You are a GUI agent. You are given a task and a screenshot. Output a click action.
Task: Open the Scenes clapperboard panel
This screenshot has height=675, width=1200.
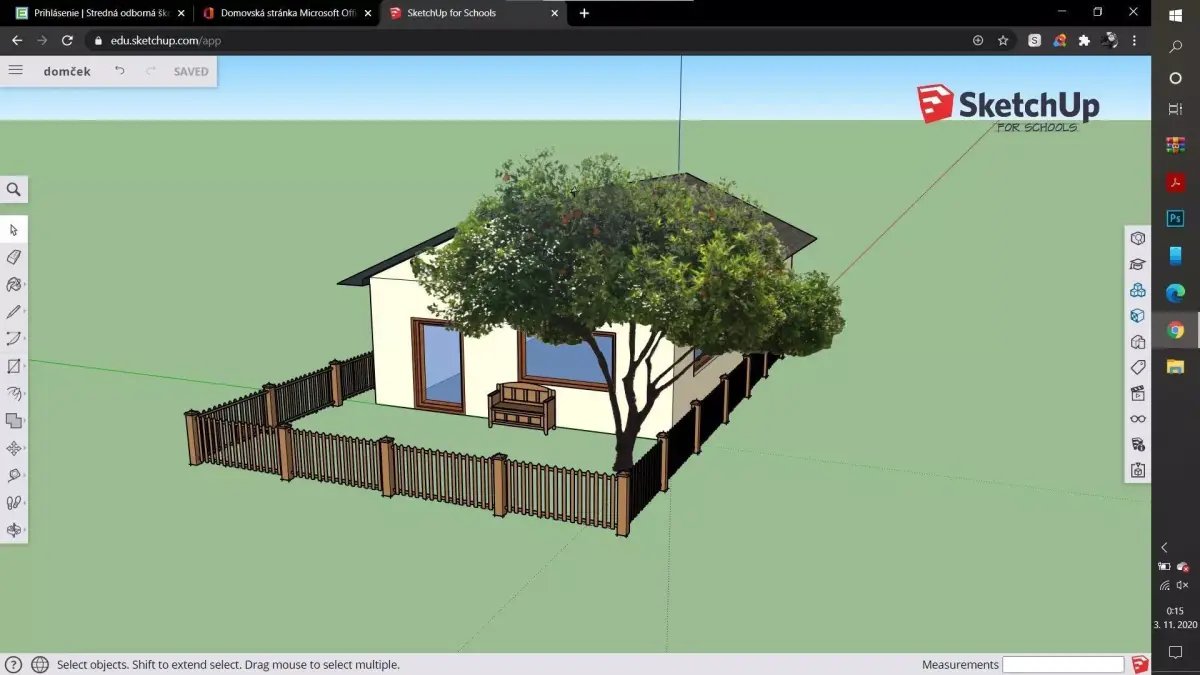[1138, 393]
